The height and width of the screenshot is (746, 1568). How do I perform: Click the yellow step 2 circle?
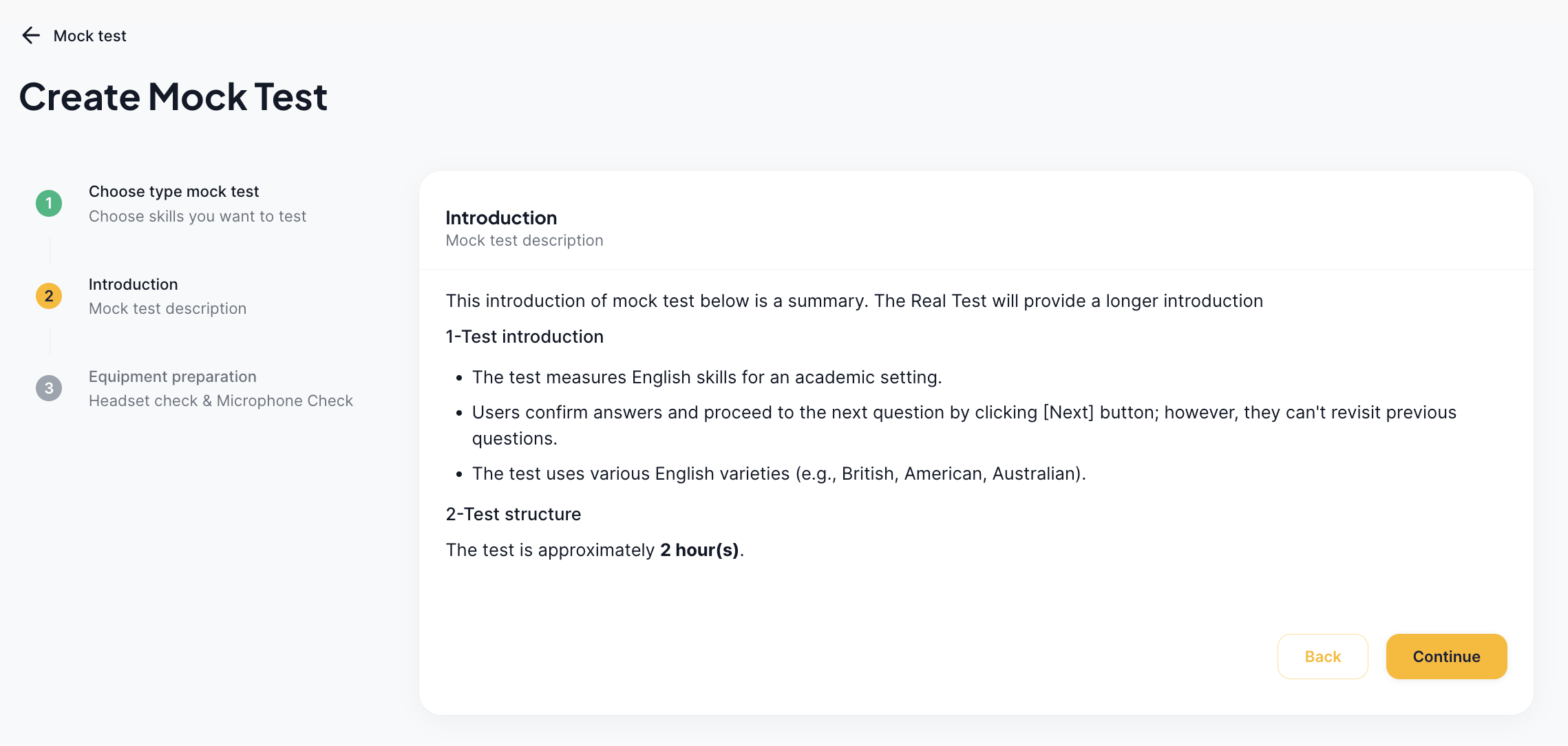(x=49, y=296)
